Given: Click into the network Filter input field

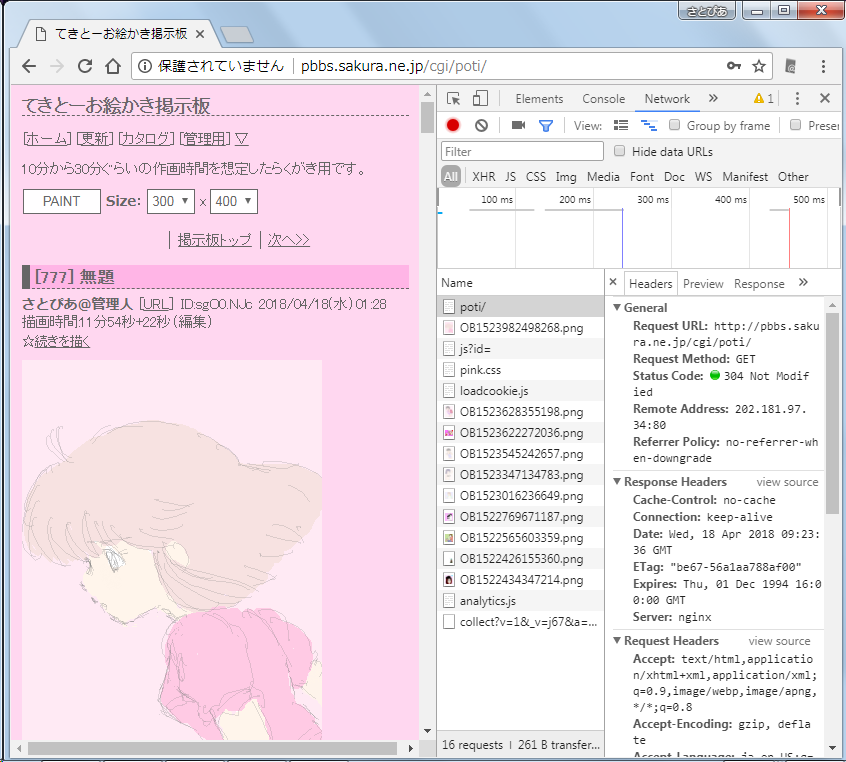Looking at the screenshot, I should (x=522, y=151).
